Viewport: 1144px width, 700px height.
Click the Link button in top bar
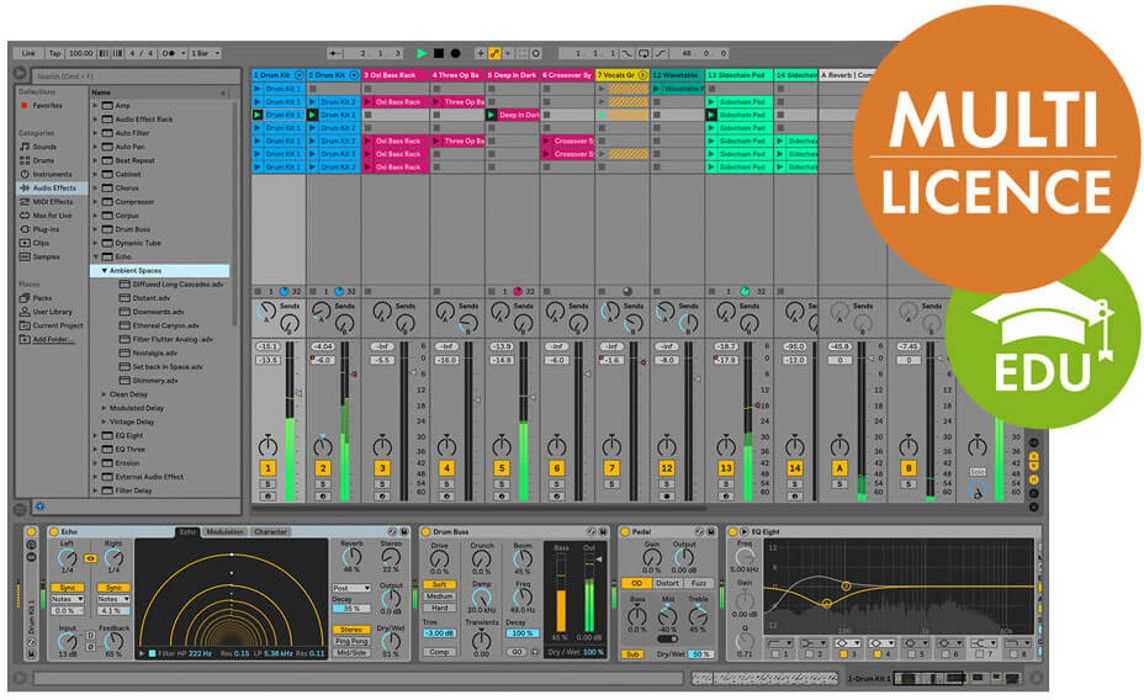click(28, 53)
